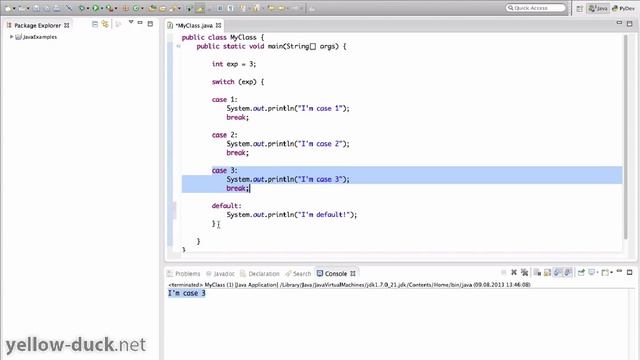Click the Open Perspective icon

click(580, 8)
